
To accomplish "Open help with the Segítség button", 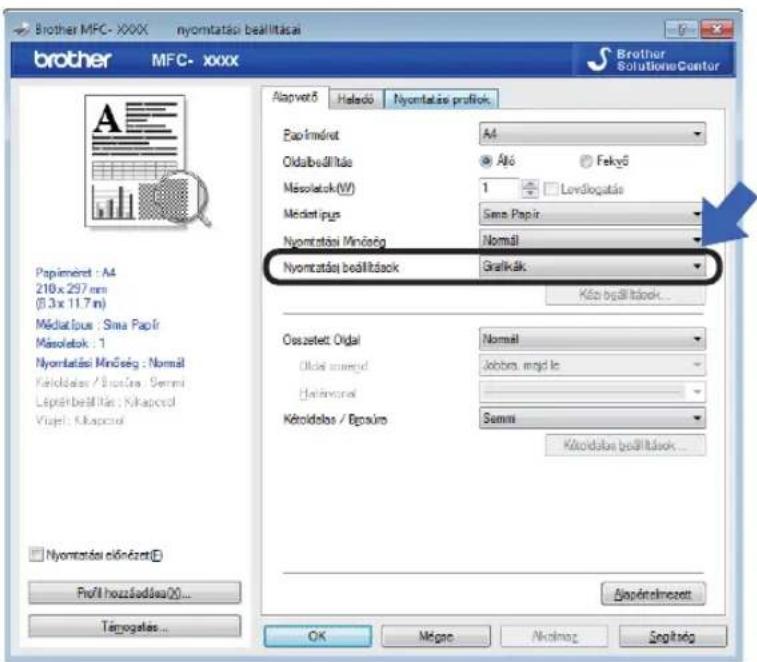I will tap(673, 636).
